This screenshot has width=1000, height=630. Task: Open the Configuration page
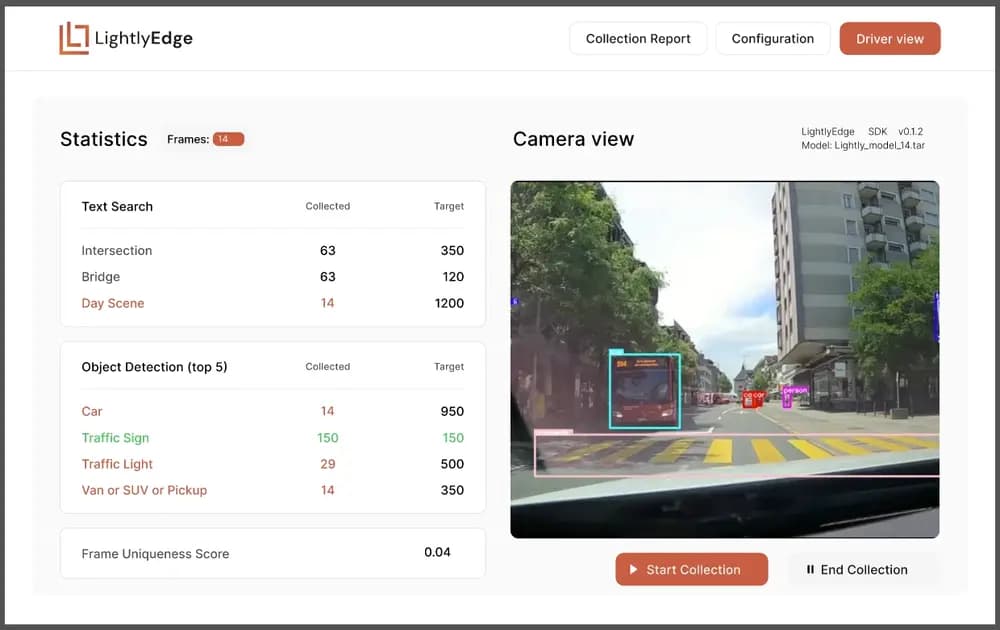coord(772,38)
